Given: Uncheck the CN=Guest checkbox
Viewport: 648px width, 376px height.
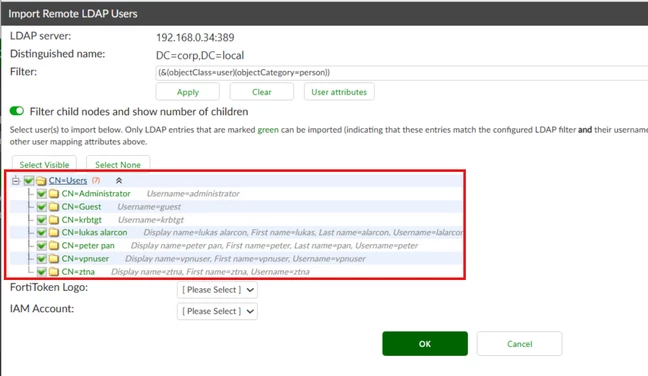Looking at the screenshot, I should 41,207.
